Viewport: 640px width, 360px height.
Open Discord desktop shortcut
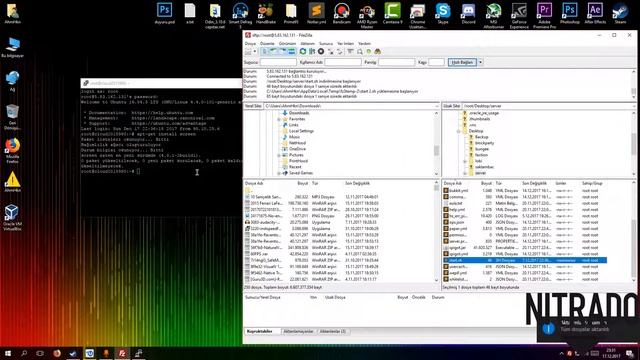[468, 14]
